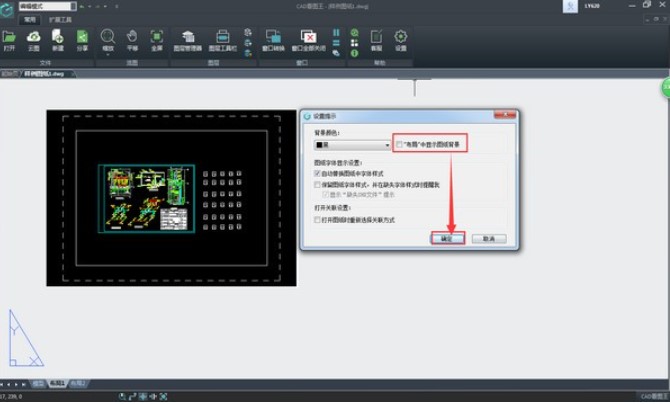Close the settings dialog with red X
This screenshot has width=670, height=404.
(x=505, y=115)
